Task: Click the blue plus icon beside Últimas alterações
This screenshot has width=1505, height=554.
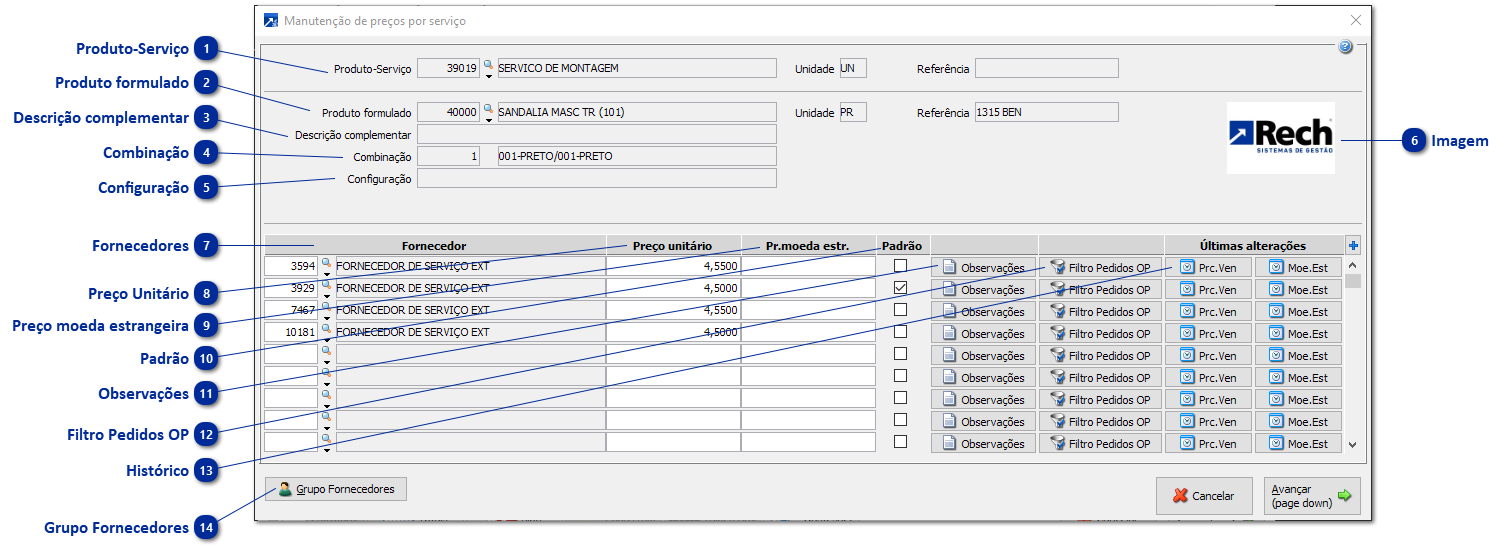Action: 1353,245
